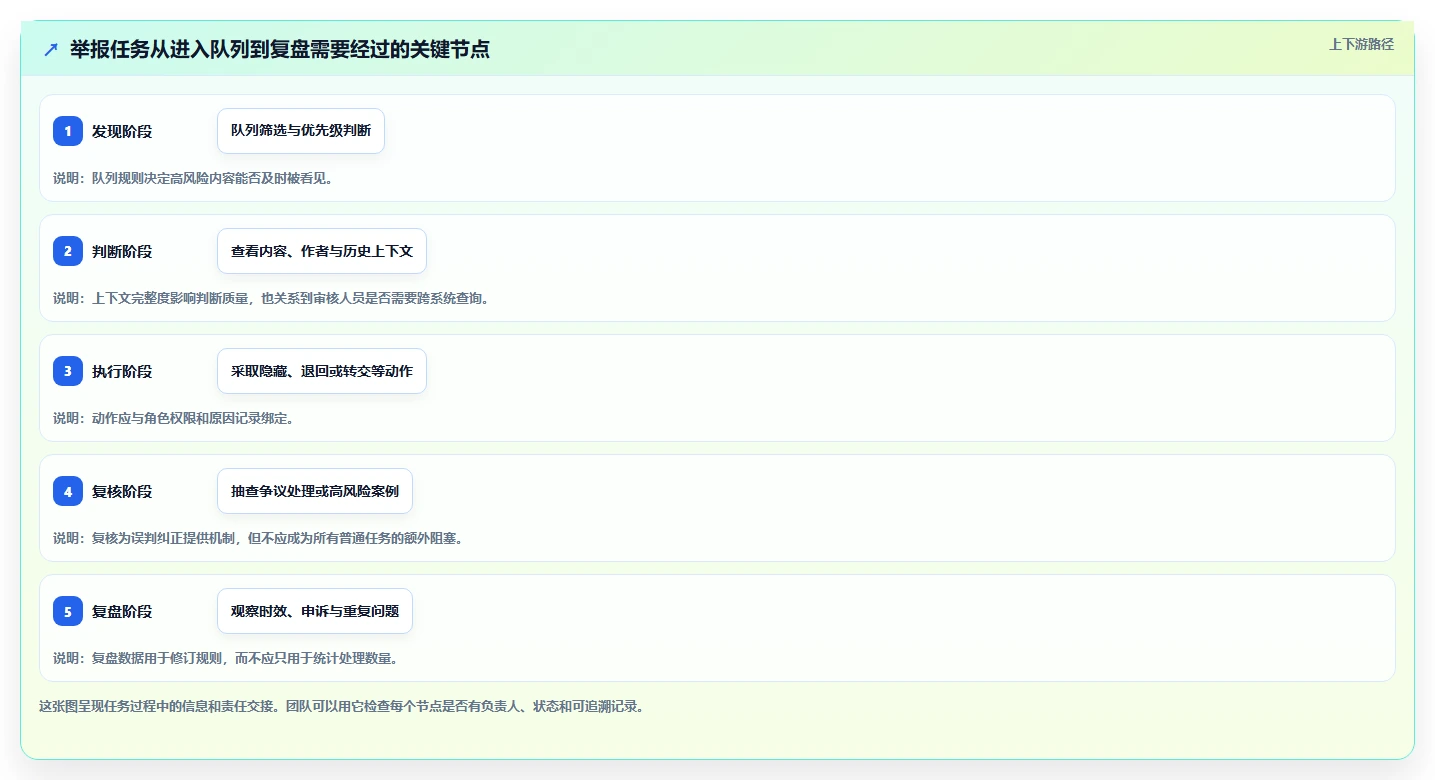This screenshot has height=780, width=1435.
Task: Click the step 3 number badge
Action: point(68,371)
